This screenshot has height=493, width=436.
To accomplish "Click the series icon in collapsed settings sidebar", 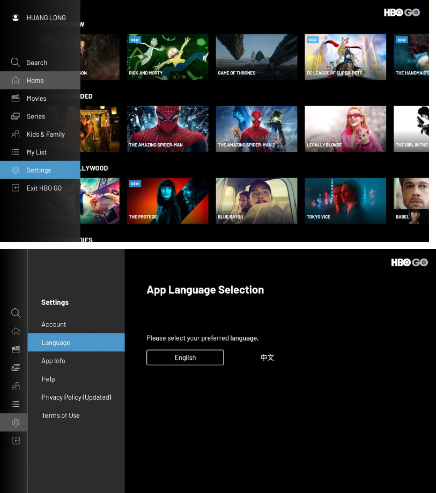I will coord(16,368).
